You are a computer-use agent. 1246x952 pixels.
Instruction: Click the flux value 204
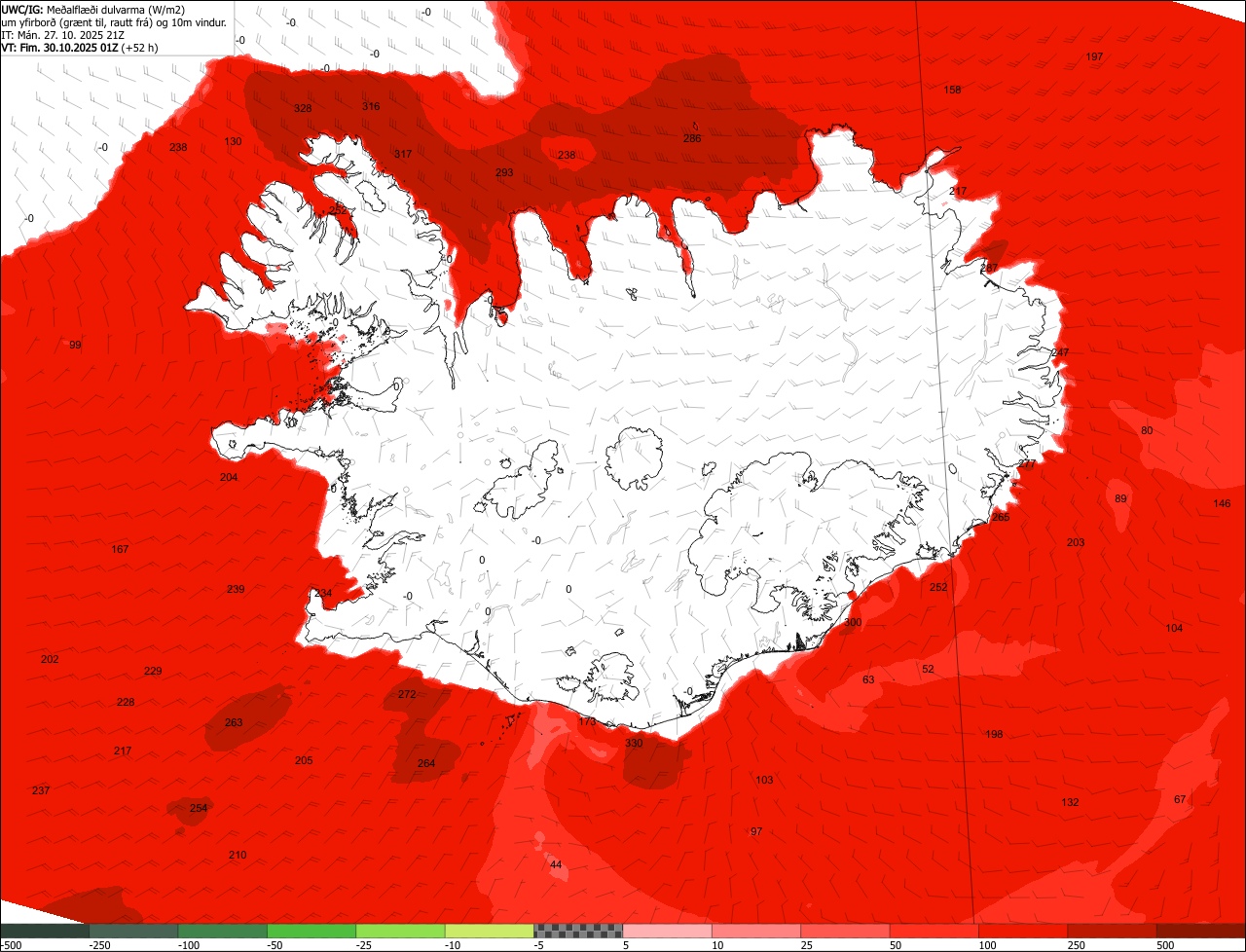pos(229,477)
